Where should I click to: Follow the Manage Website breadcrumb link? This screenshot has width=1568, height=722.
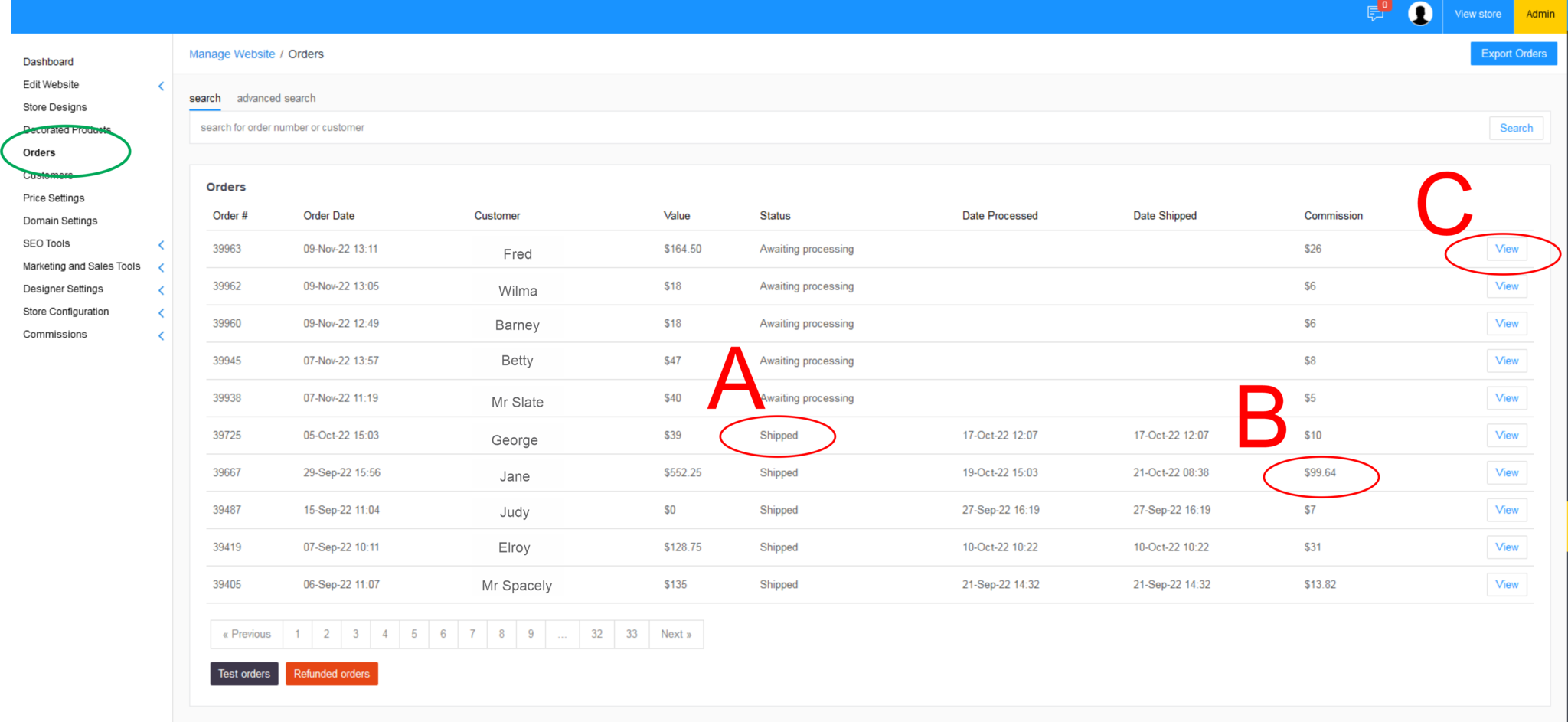[232, 54]
